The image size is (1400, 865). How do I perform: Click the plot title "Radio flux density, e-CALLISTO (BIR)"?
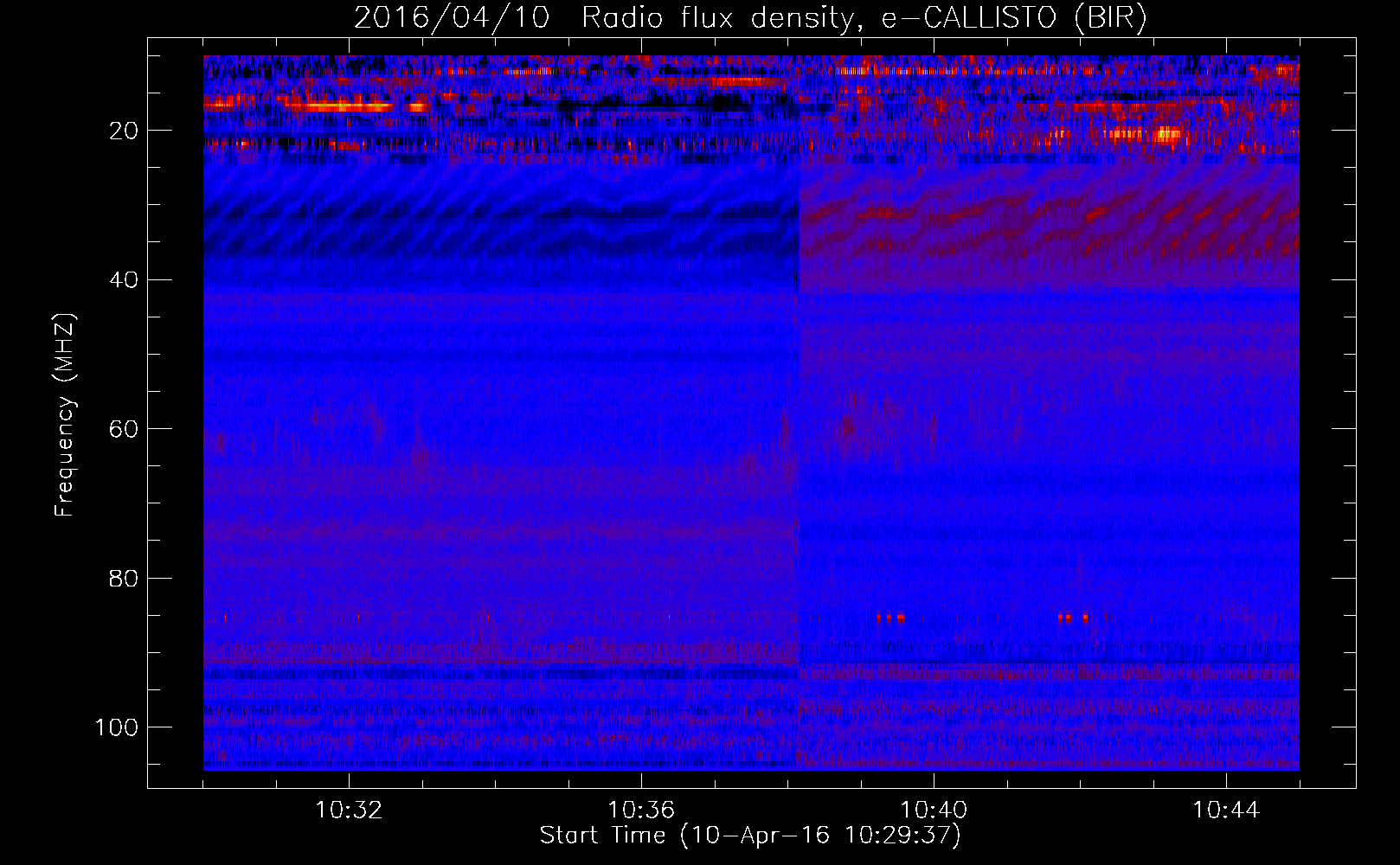864,18
